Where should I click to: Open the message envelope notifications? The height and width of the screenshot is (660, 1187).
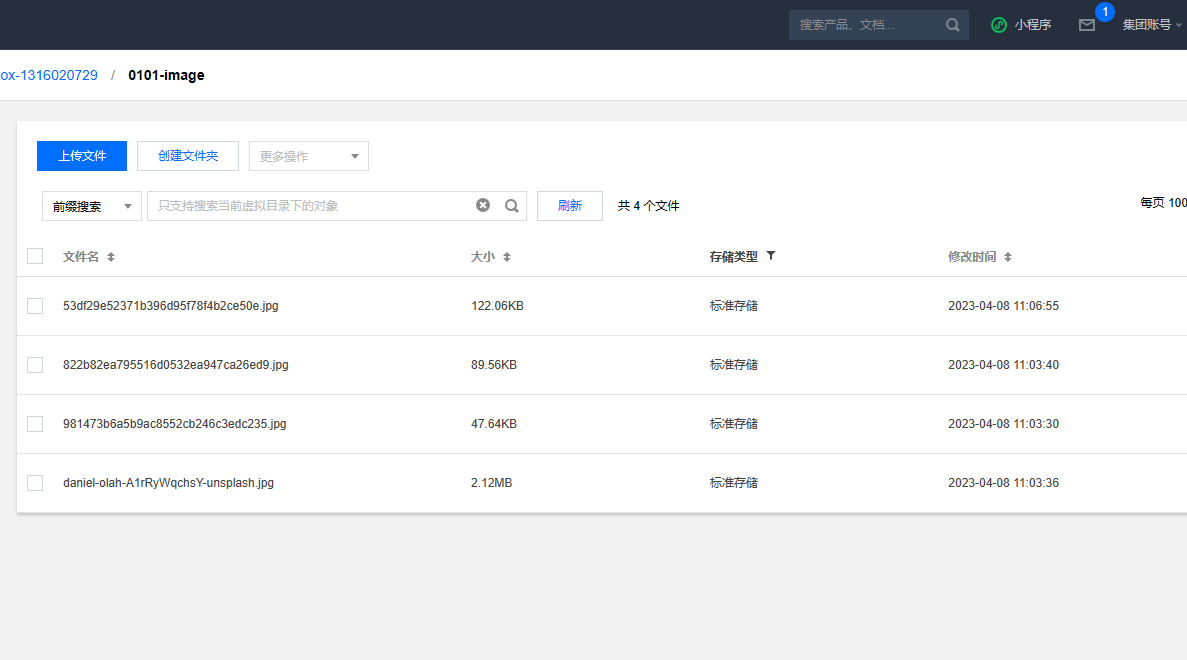click(1087, 25)
